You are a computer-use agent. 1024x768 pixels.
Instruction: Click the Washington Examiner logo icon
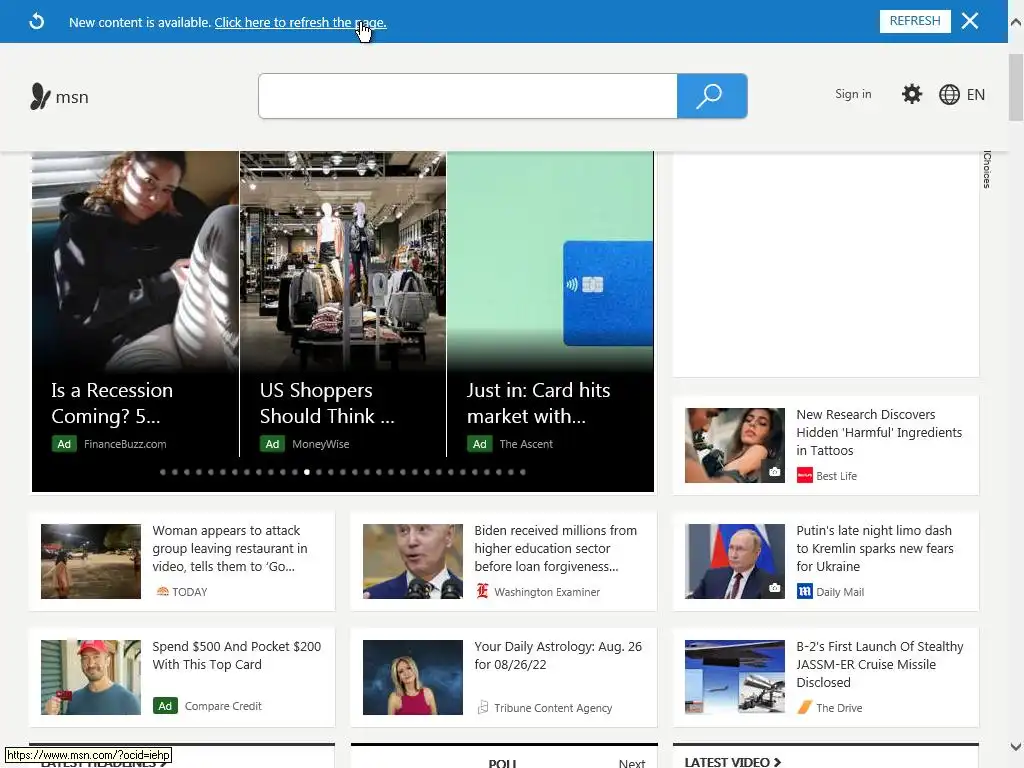(x=483, y=591)
